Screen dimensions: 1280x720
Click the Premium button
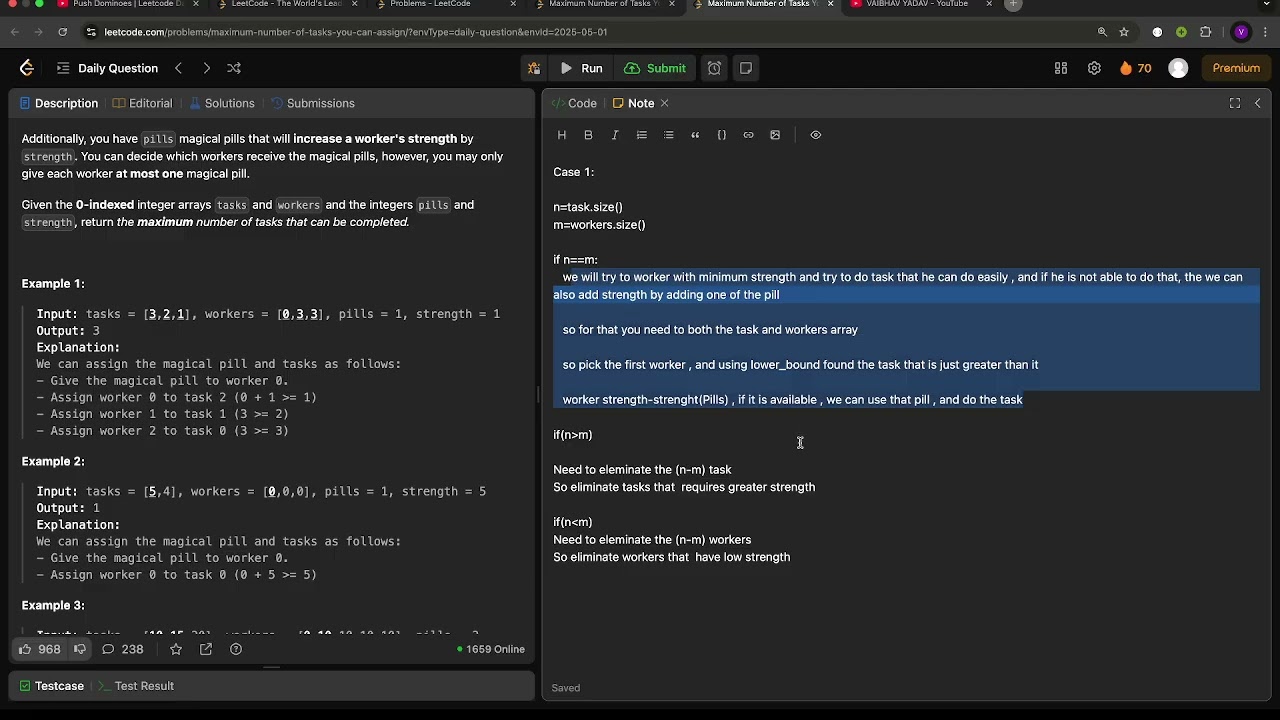point(1236,68)
